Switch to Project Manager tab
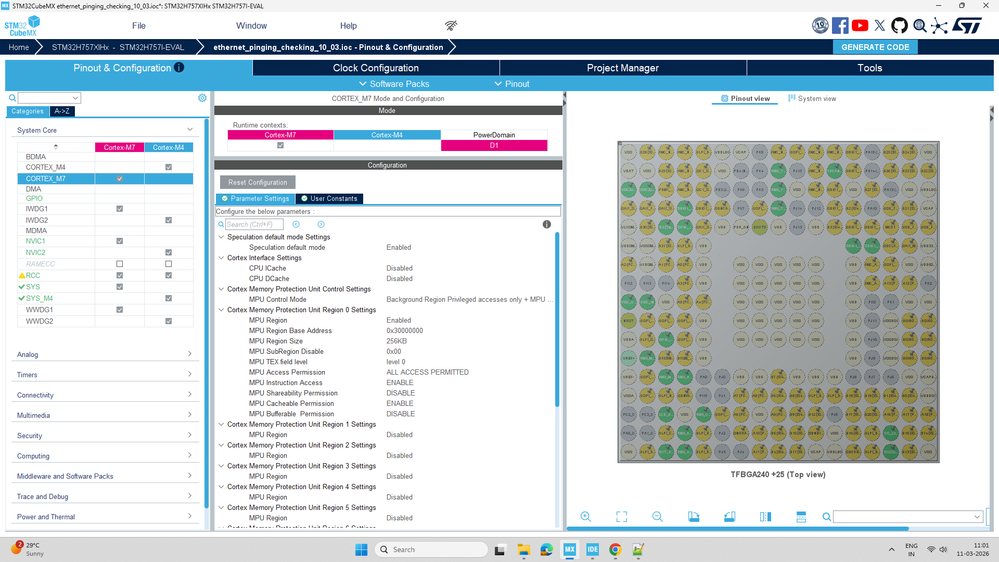This screenshot has width=999, height=562. click(622, 68)
